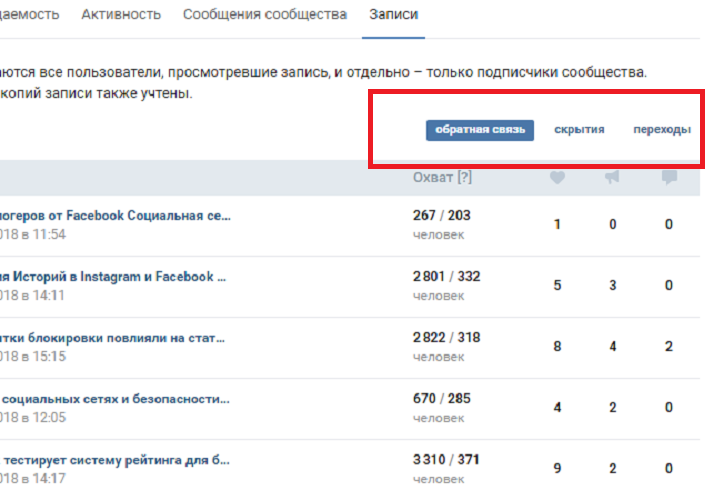The image size is (713, 500).
Task: Open the Историй в Instagram и Facebook post
Action: pyautogui.click(x=113, y=276)
